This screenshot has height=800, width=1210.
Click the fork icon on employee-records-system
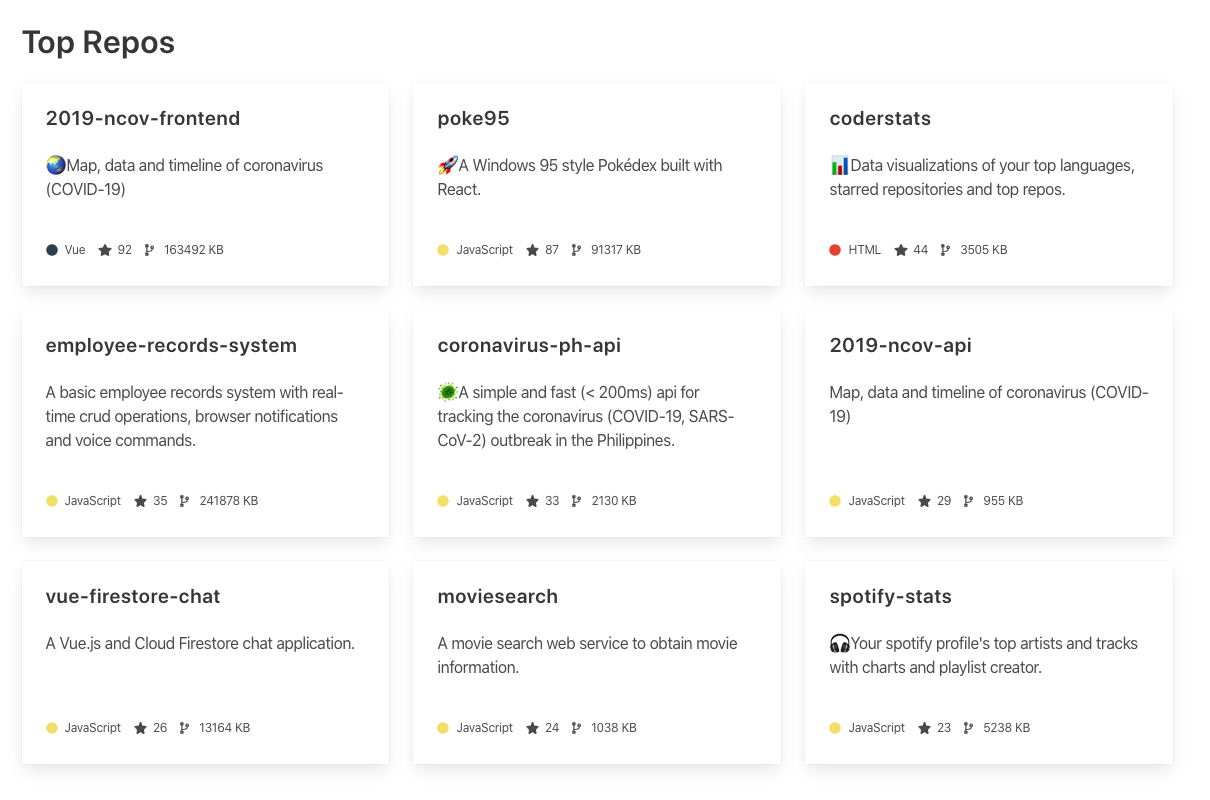(185, 500)
